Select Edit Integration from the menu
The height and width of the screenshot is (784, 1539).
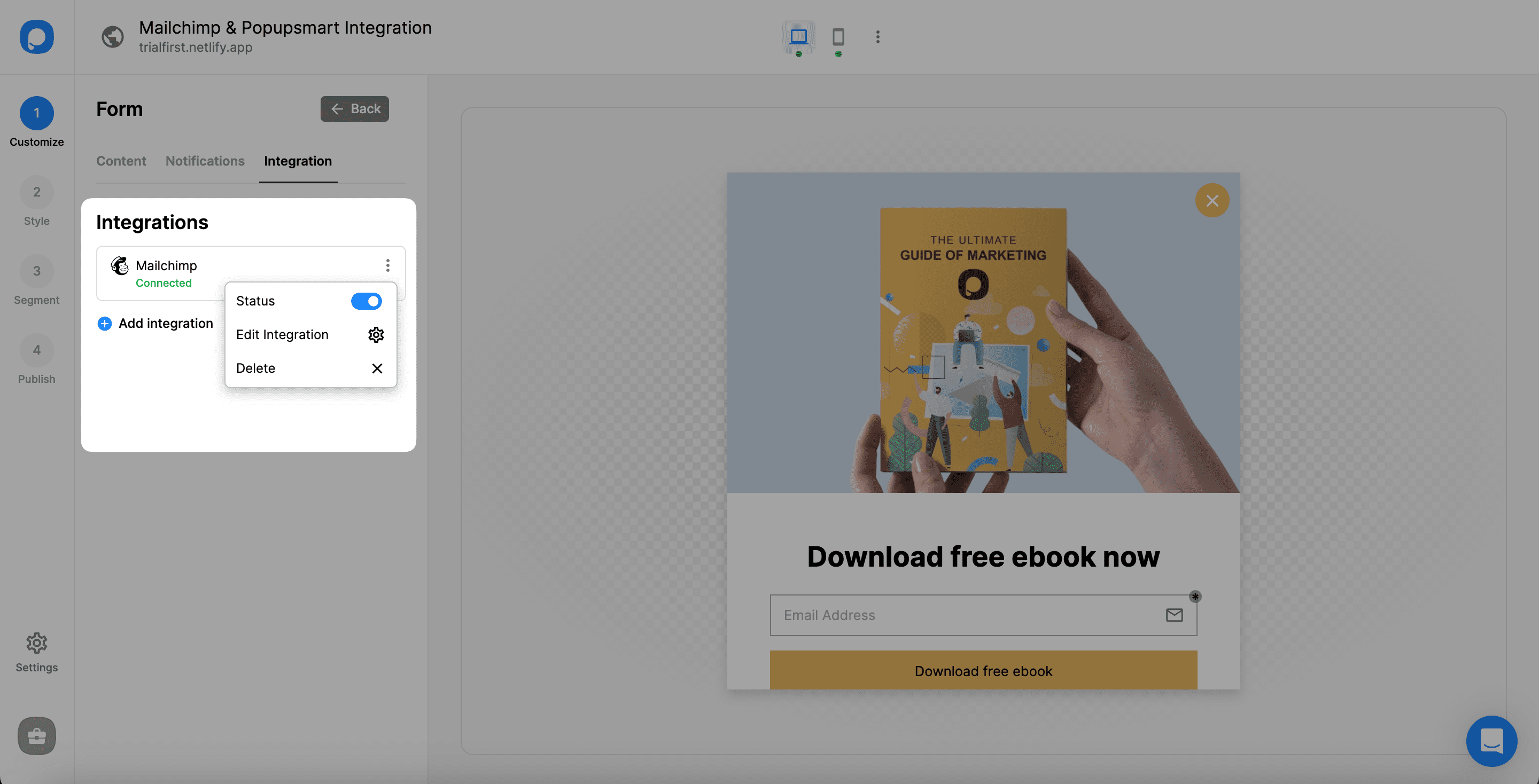pyautogui.click(x=282, y=334)
